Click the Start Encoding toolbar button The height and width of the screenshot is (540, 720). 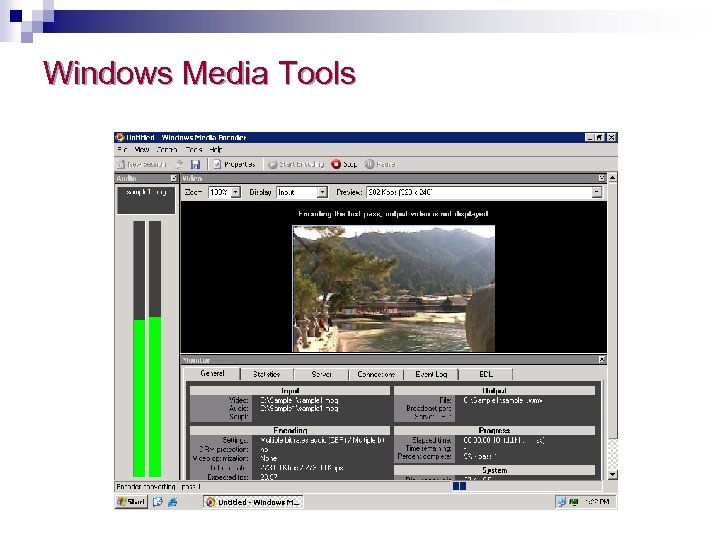[x=296, y=164]
